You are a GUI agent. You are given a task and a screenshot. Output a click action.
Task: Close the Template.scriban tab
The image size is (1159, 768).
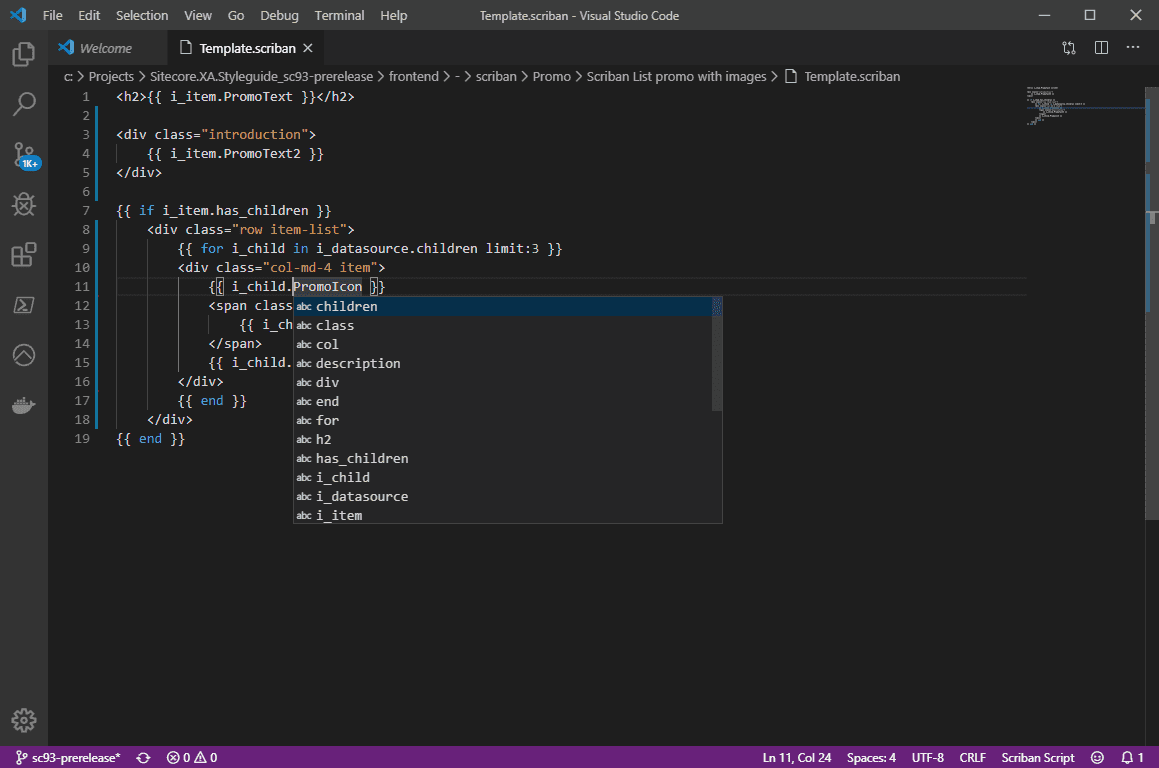click(x=308, y=48)
